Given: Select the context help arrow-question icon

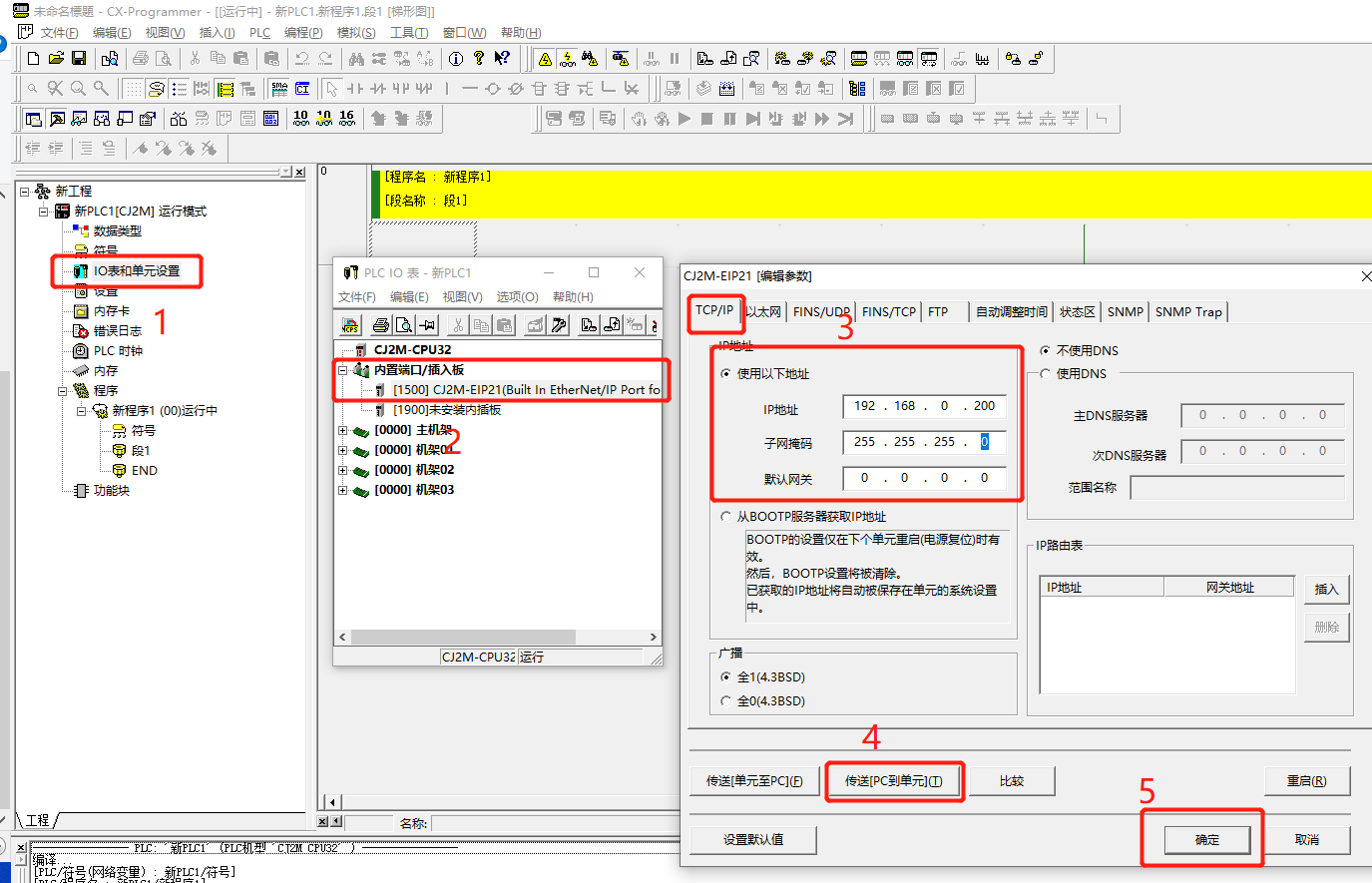Looking at the screenshot, I should coord(502,59).
